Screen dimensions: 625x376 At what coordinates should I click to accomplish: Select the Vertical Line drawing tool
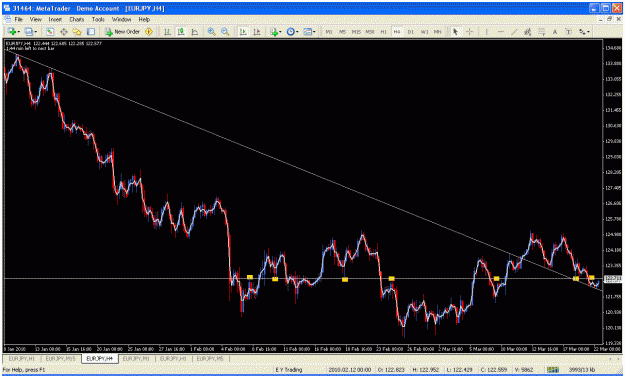pyautogui.click(x=487, y=31)
